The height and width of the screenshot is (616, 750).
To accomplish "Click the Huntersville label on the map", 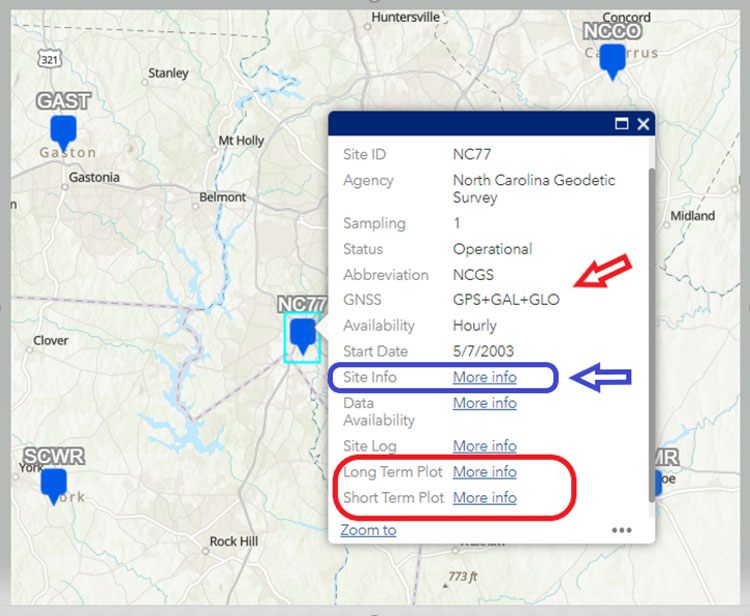I will tap(405, 18).
